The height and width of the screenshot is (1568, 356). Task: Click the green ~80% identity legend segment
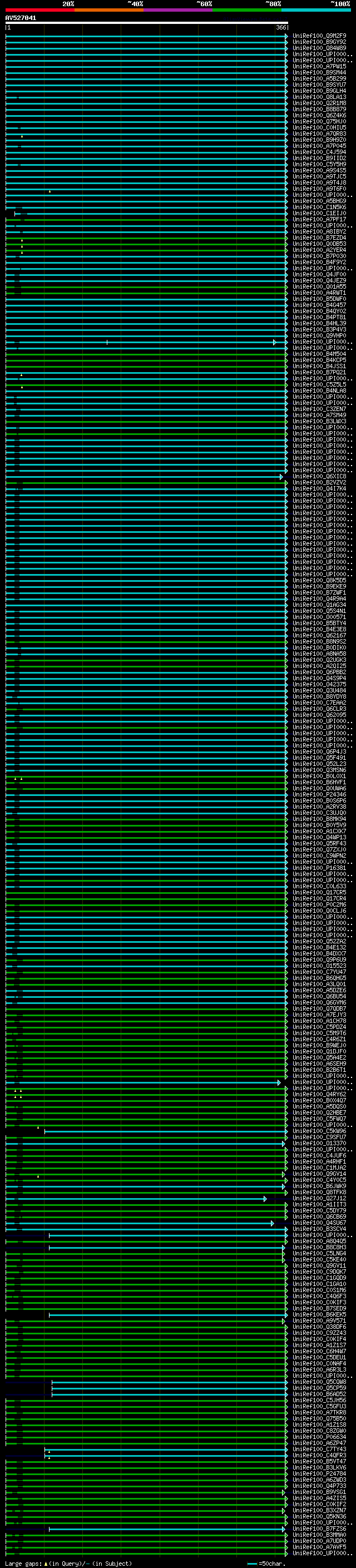pyautogui.click(x=246, y=10)
